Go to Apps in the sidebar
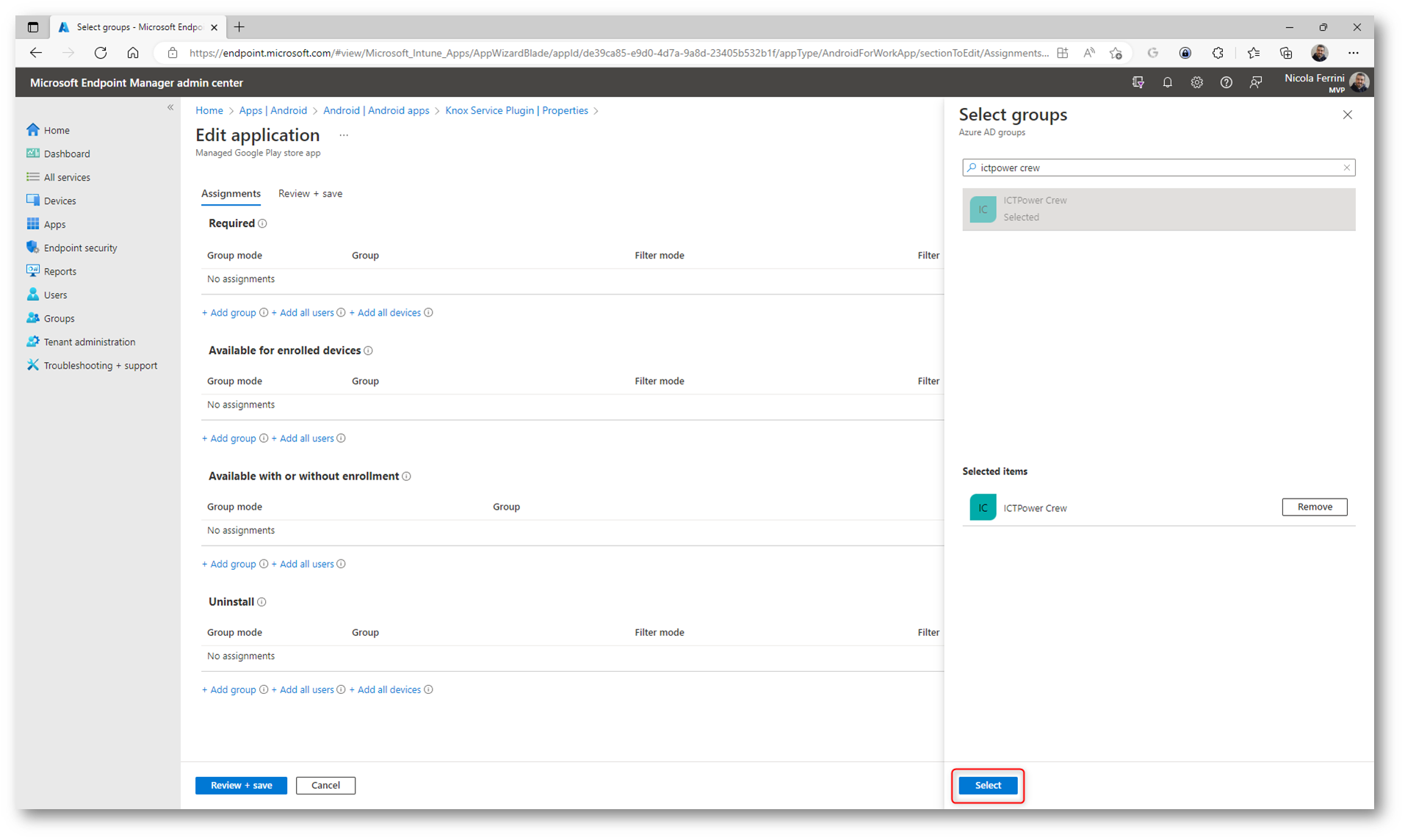 (54, 224)
